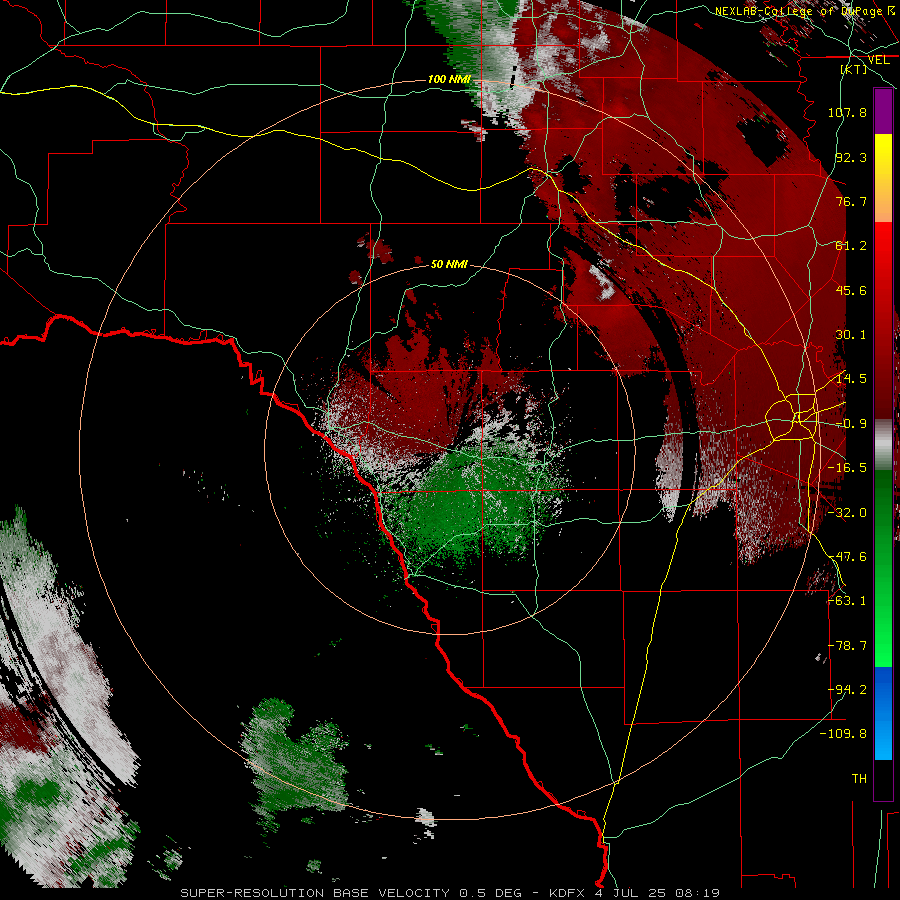Click the 45.6 value on velocity scale
This screenshot has height=900, width=900.
point(851,290)
